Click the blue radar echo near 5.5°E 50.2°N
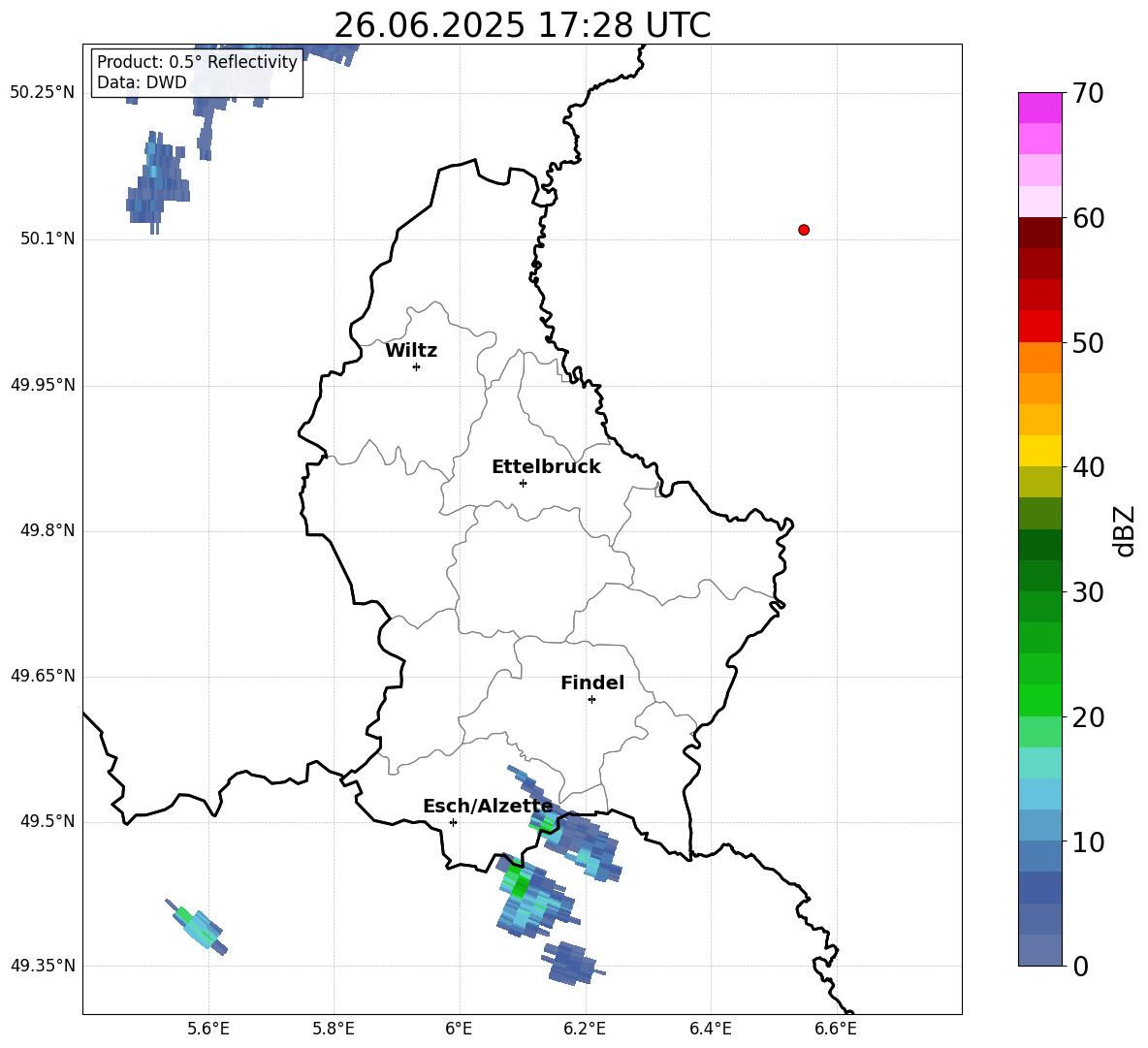The image size is (1148, 1048). pos(157,182)
